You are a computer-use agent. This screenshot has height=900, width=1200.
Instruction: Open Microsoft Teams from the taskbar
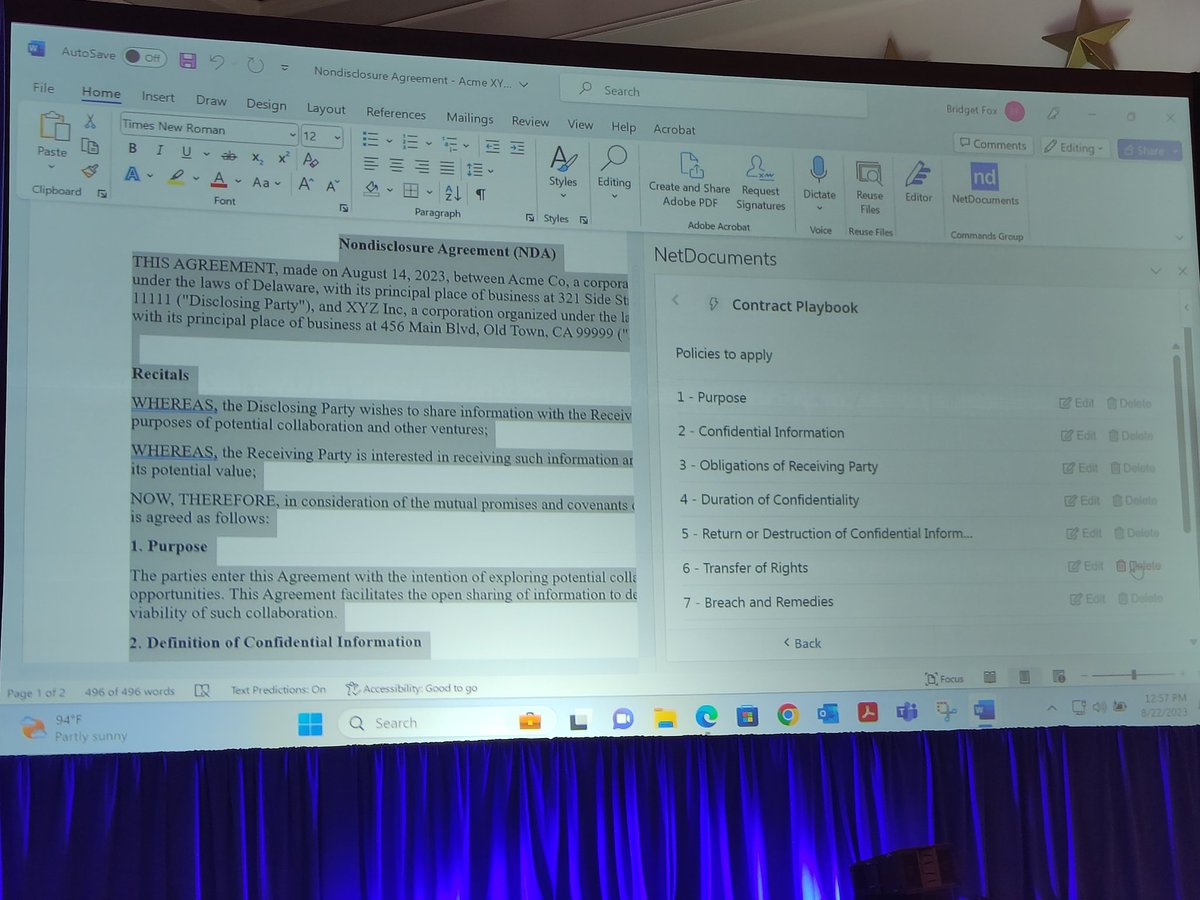click(906, 712)
